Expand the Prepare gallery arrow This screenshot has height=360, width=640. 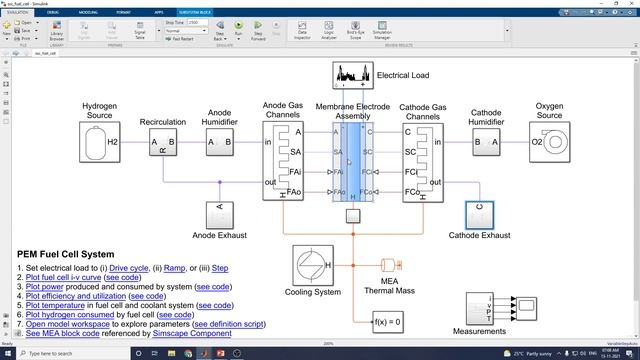point(159,31)
